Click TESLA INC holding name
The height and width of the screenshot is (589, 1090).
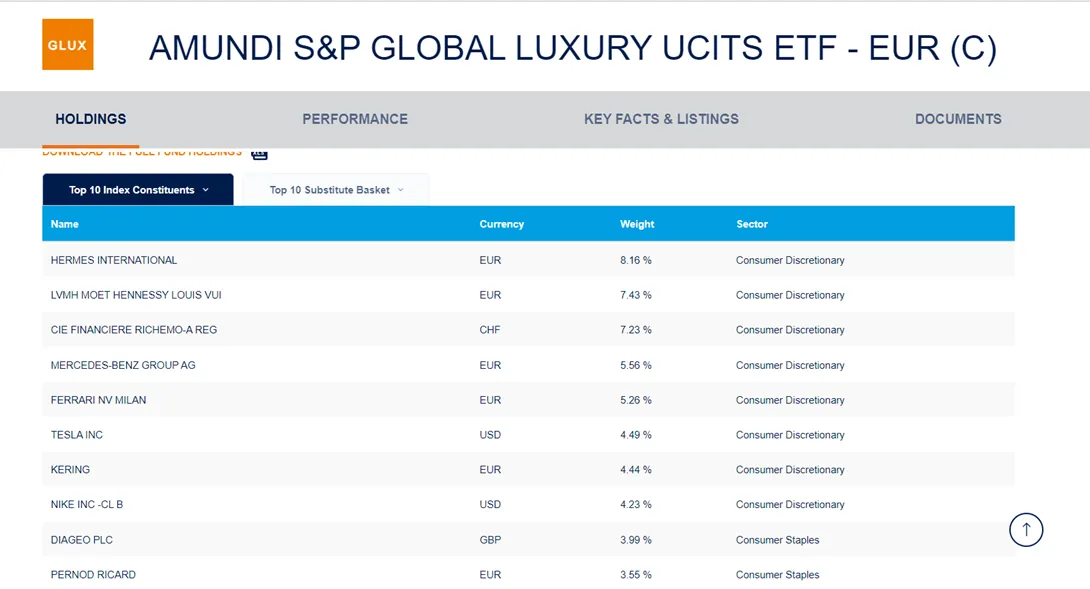tap(76, 435)
